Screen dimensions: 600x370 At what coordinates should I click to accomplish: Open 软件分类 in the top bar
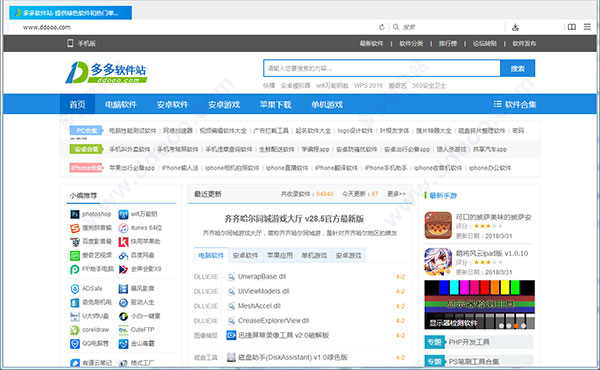pyautogui.click(x=411, y=44)
